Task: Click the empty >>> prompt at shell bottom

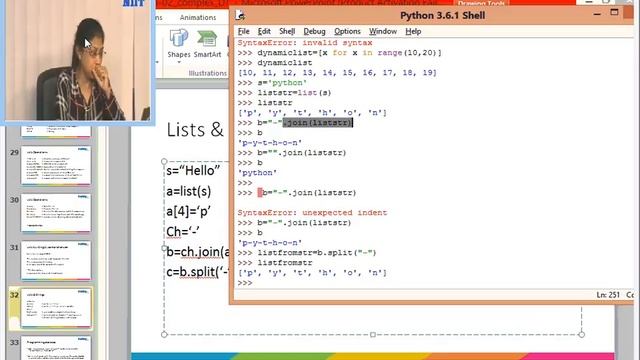Action: pyautogui.click(x=245, y=283)
